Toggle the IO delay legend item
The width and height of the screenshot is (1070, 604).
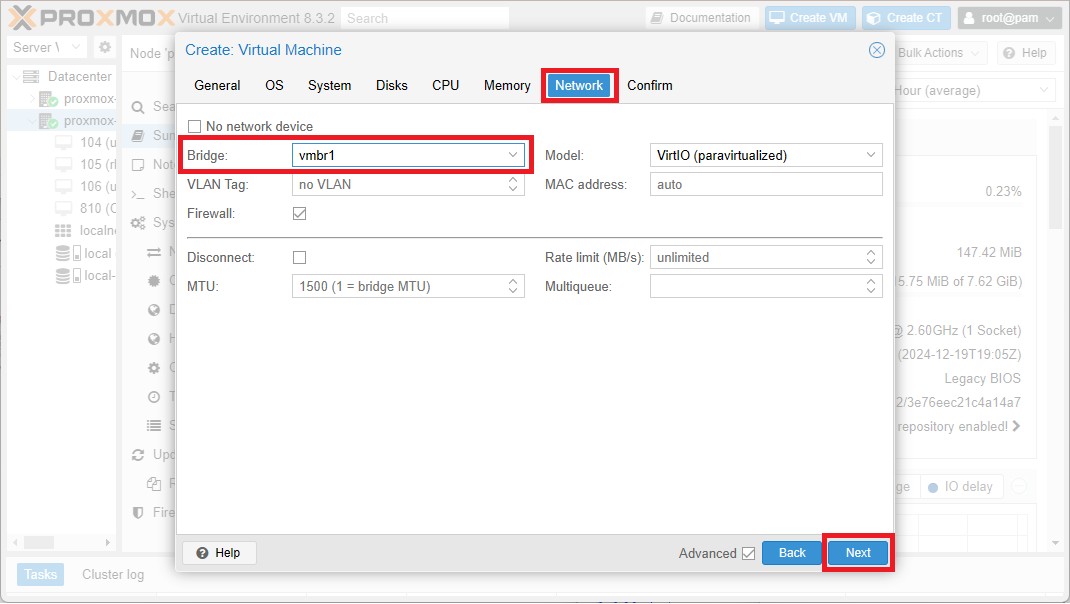pyautogui.click(x=961, y=487)
